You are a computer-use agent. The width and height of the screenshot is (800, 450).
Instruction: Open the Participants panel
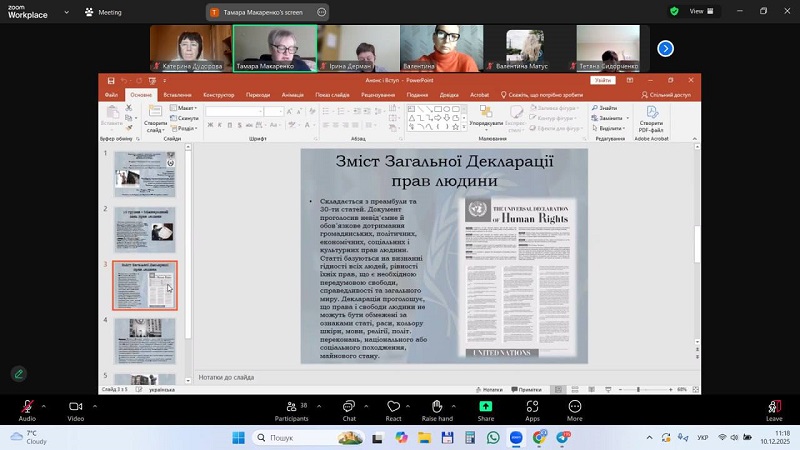coord(292,407)
